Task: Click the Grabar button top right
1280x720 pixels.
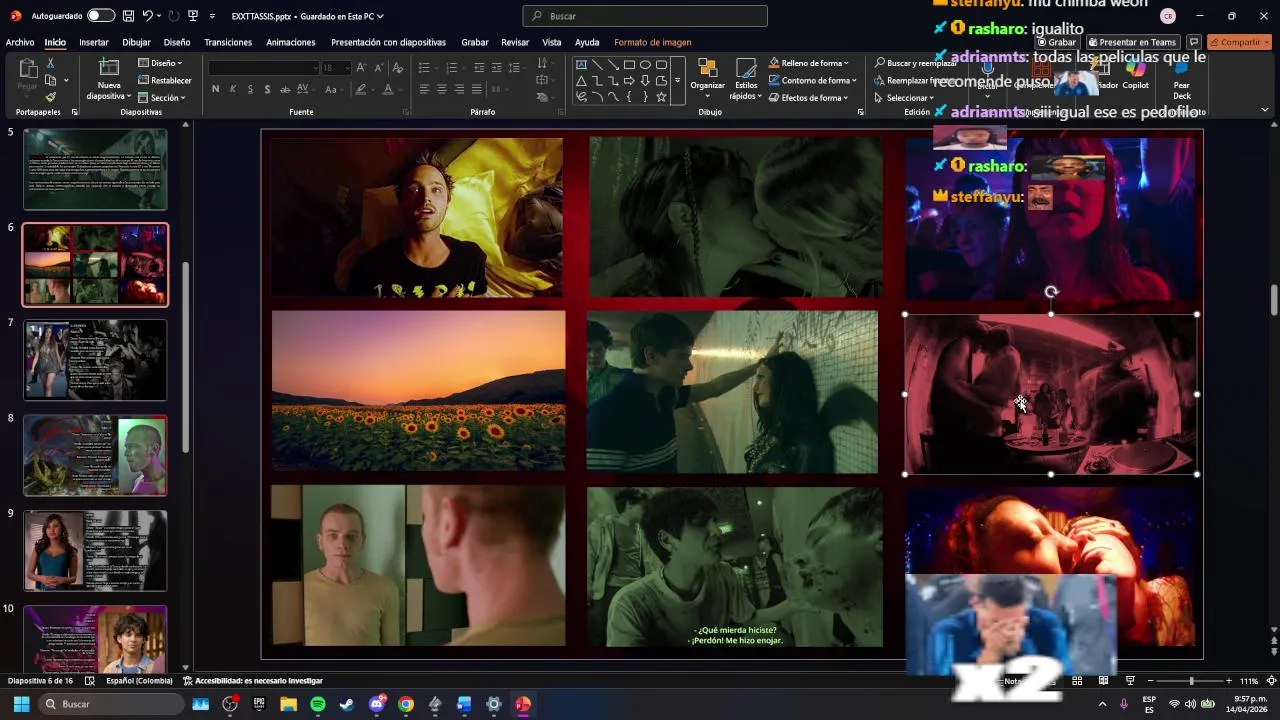Action: [x=1056, y=42]
